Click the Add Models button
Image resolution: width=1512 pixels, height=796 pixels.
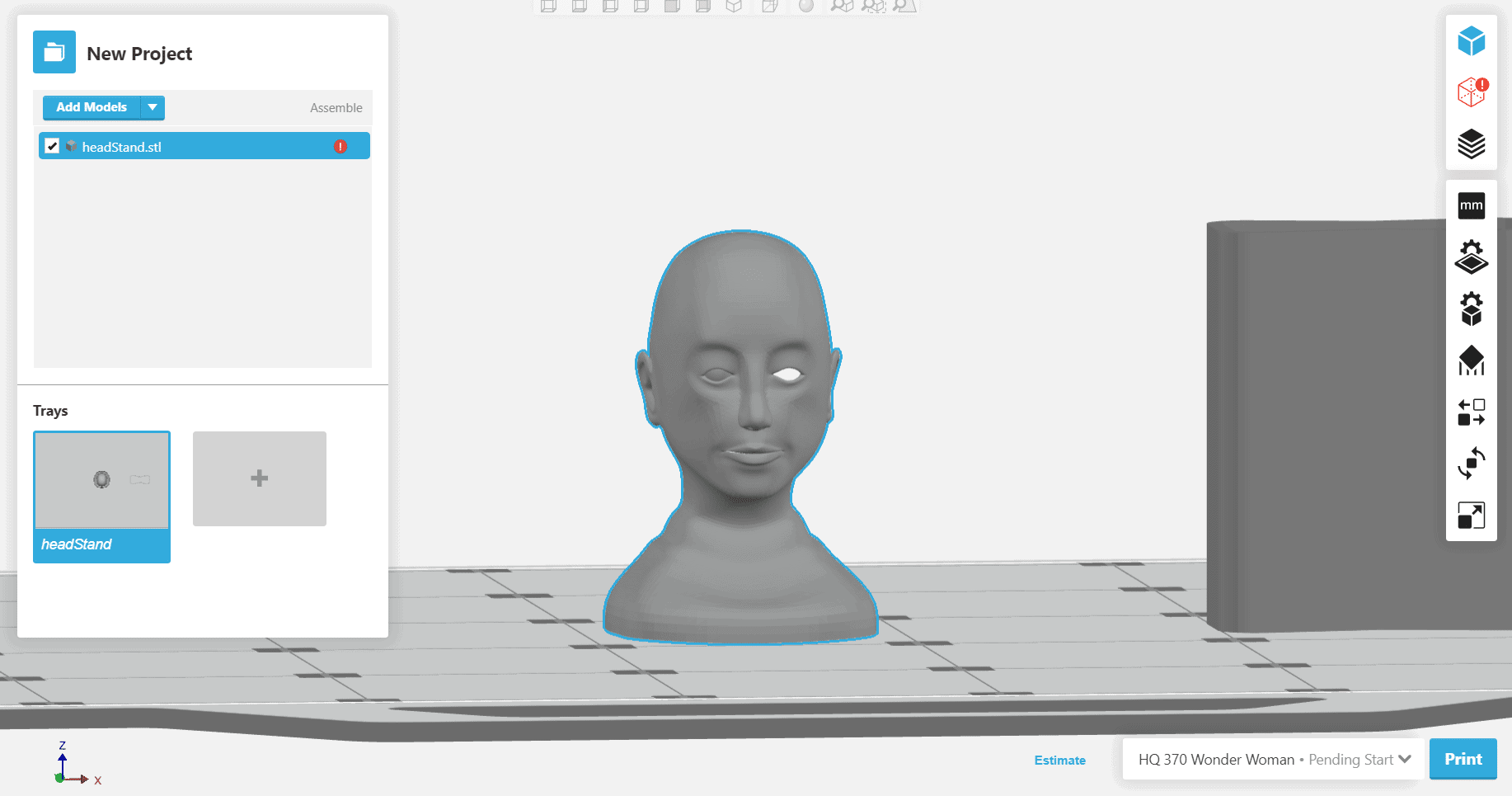[x=92, y=107]
